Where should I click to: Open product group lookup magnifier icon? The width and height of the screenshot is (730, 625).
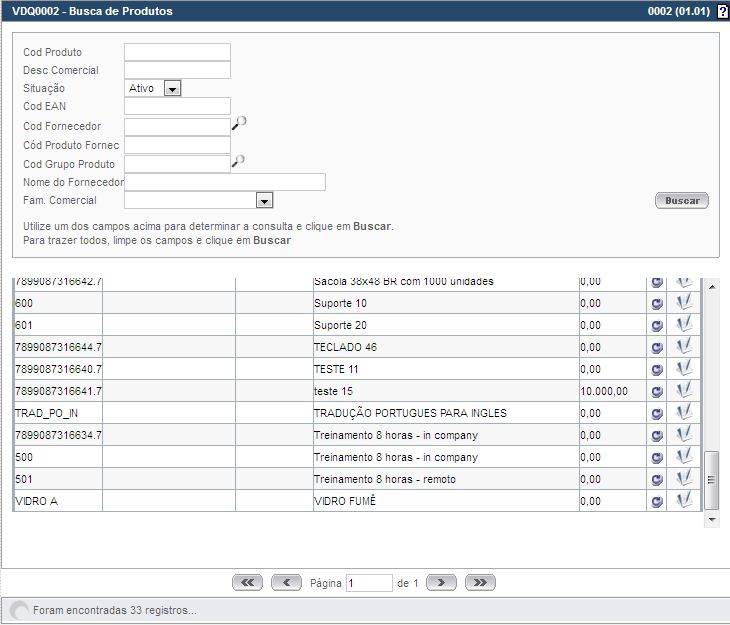(x=239, y=161)
